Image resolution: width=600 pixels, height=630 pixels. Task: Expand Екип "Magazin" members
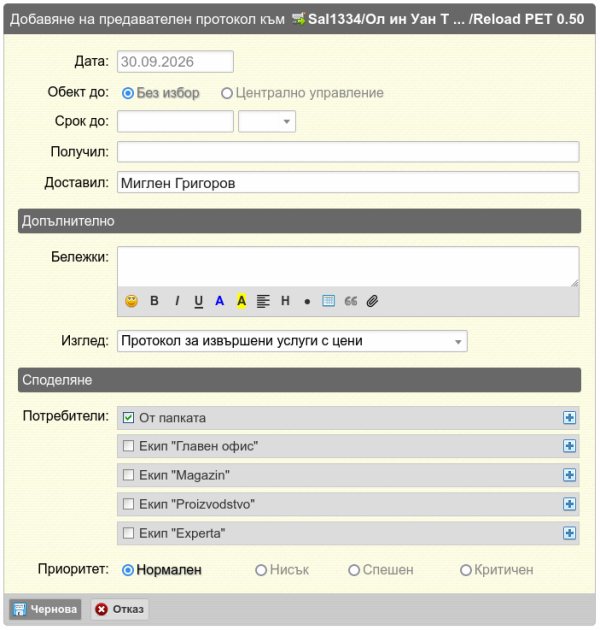[x=569, y=475]
